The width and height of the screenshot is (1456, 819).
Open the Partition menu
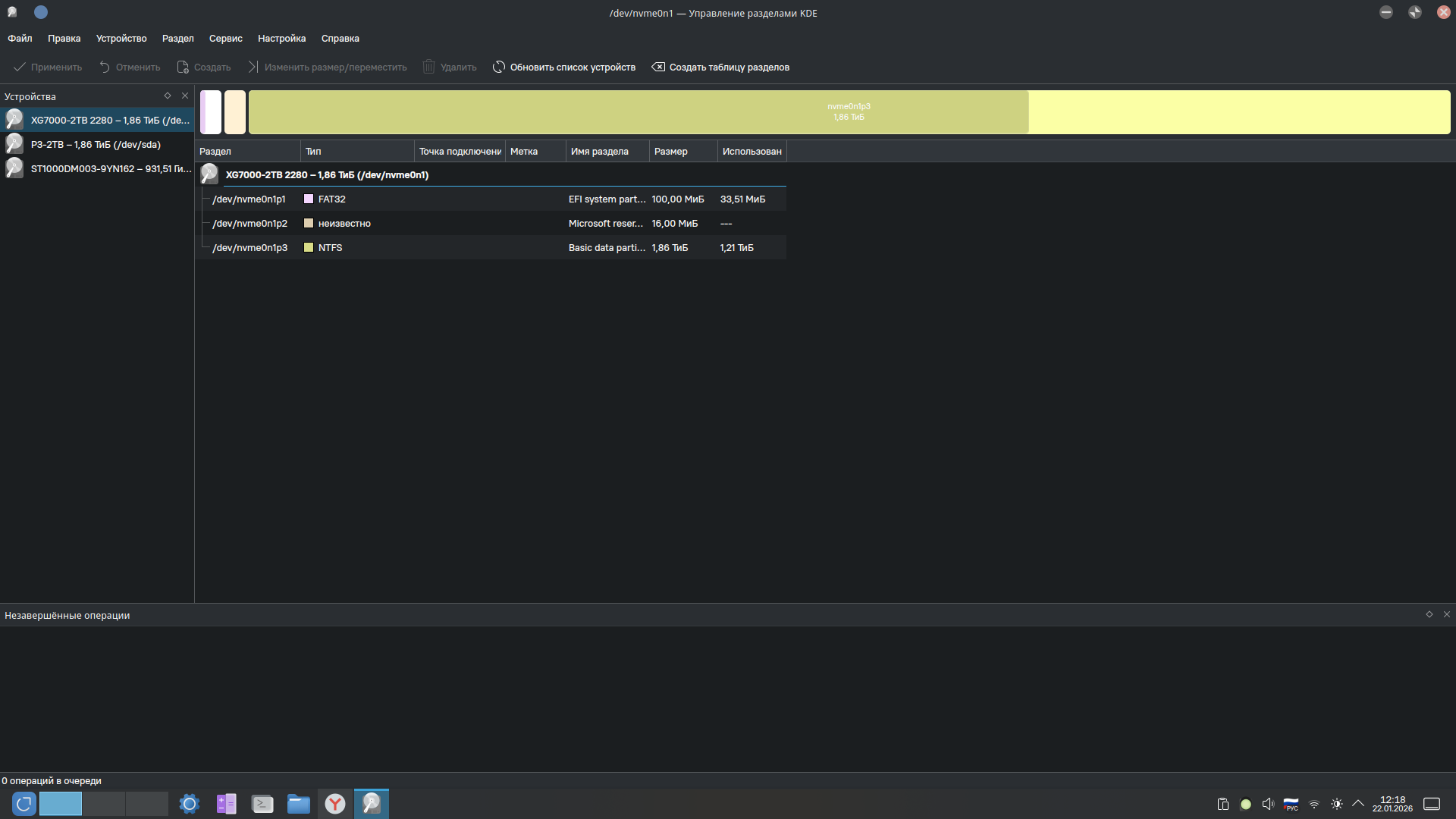pos(177,39)
